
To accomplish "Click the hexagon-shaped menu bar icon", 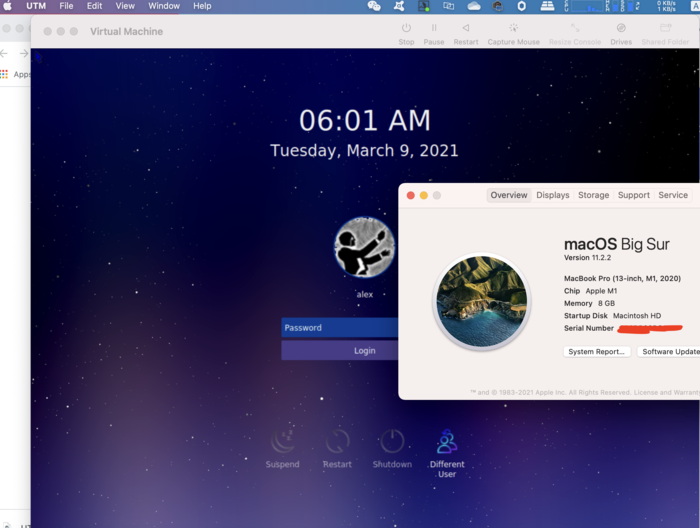I will [521, 6].
